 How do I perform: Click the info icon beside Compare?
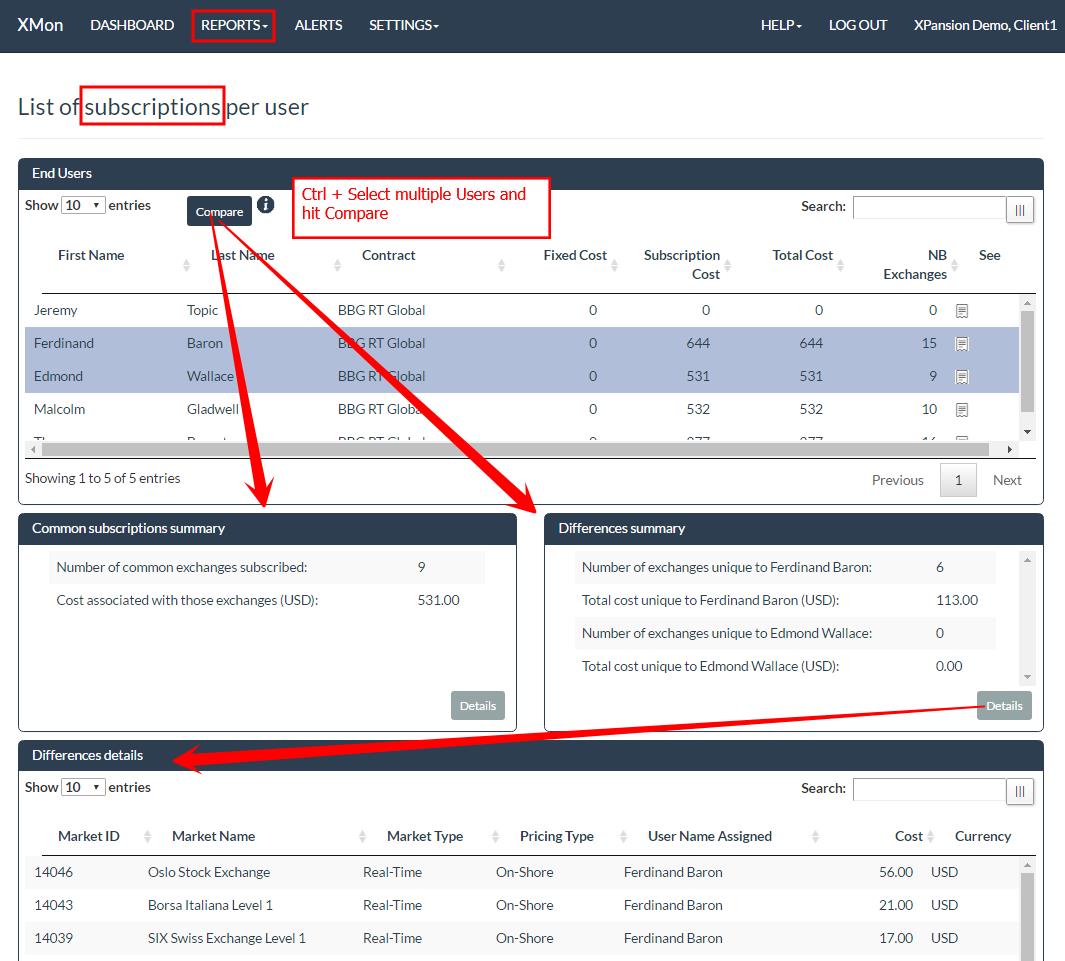[x=265, y=205]
